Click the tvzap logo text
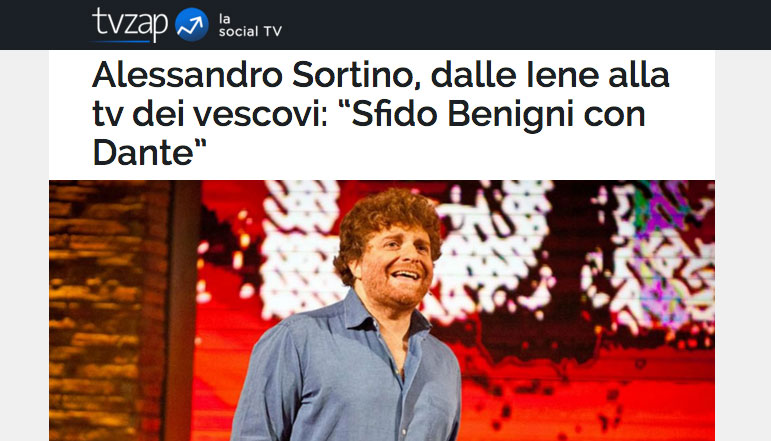This screenshot has width=771, height=441. 129,23
